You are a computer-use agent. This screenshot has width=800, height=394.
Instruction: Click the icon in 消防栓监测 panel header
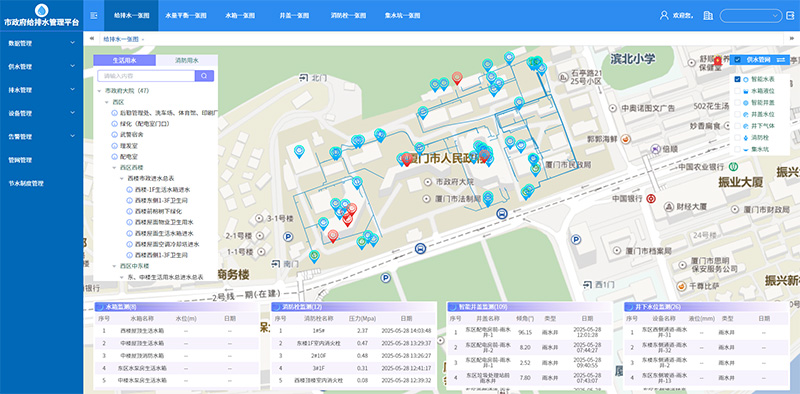278,307
